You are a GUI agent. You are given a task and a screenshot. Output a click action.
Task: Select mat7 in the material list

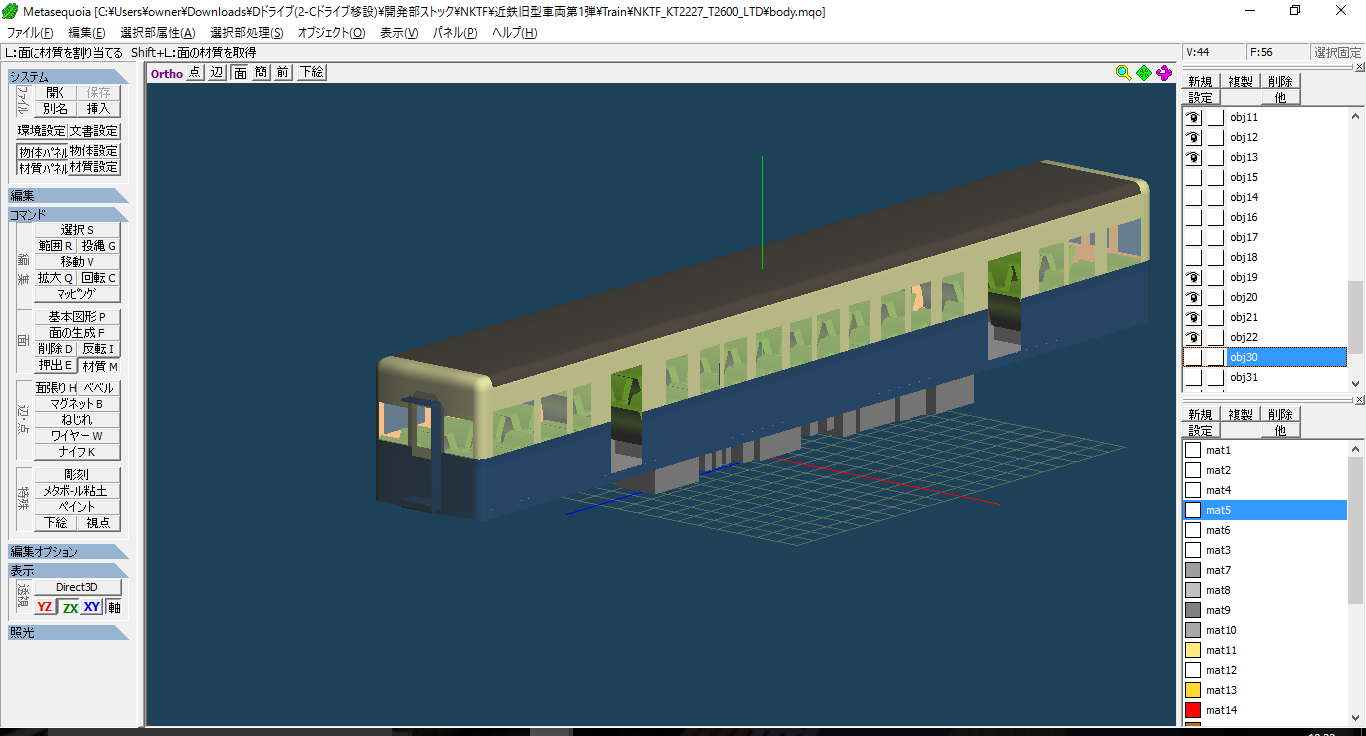1265,570
